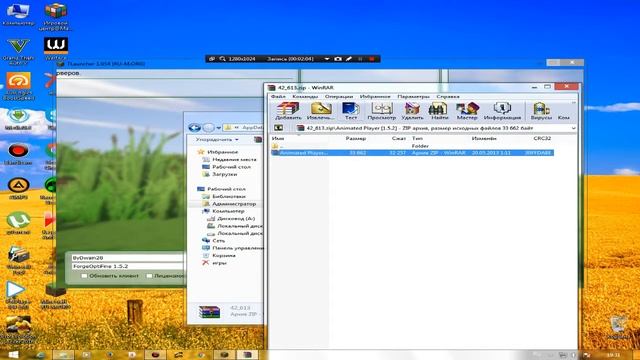Click the Просмотр (View) toolbar icon
640x360 pixels.
click(382, 111)
